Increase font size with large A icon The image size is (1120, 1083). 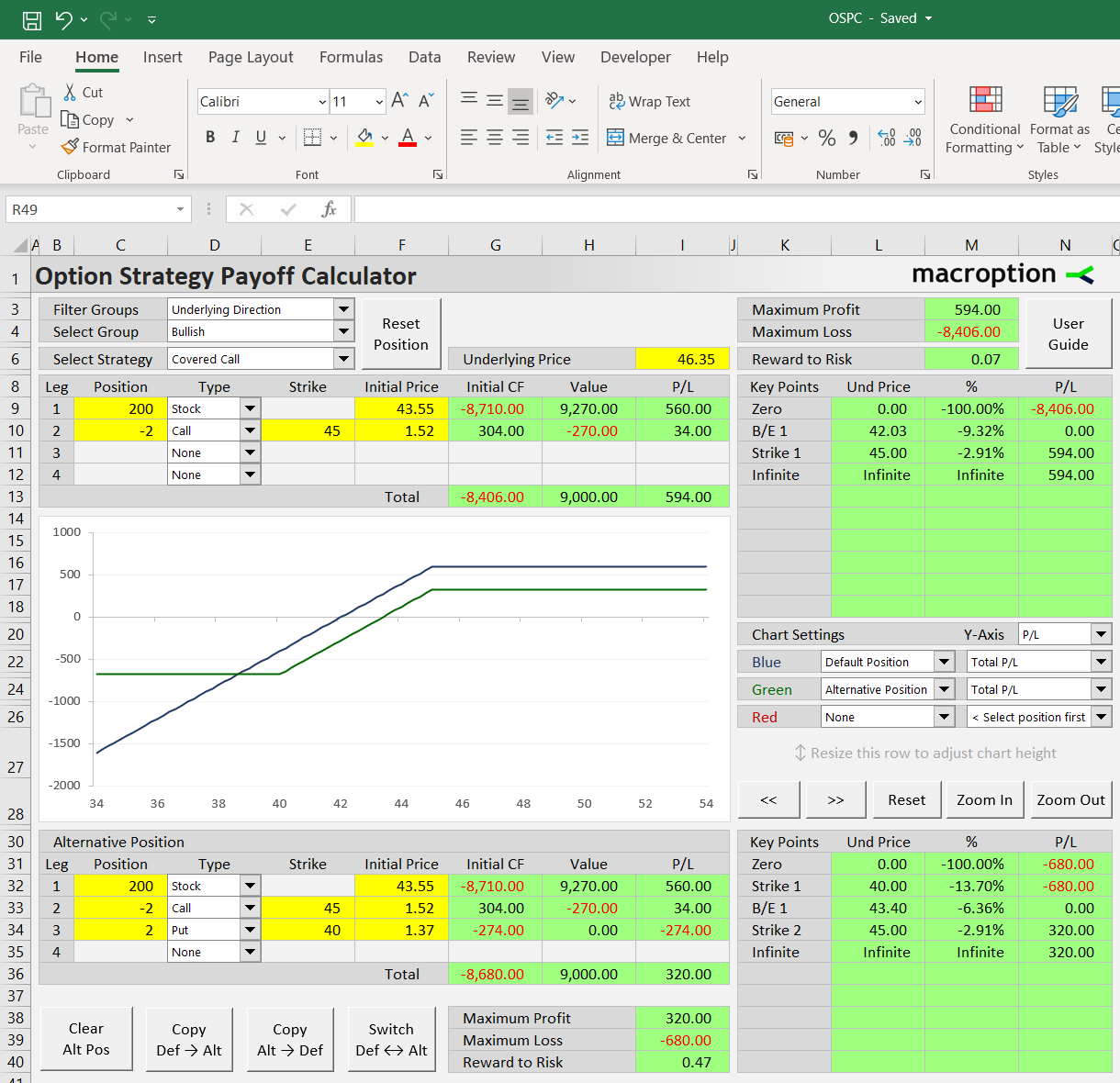tap(399, 100)
